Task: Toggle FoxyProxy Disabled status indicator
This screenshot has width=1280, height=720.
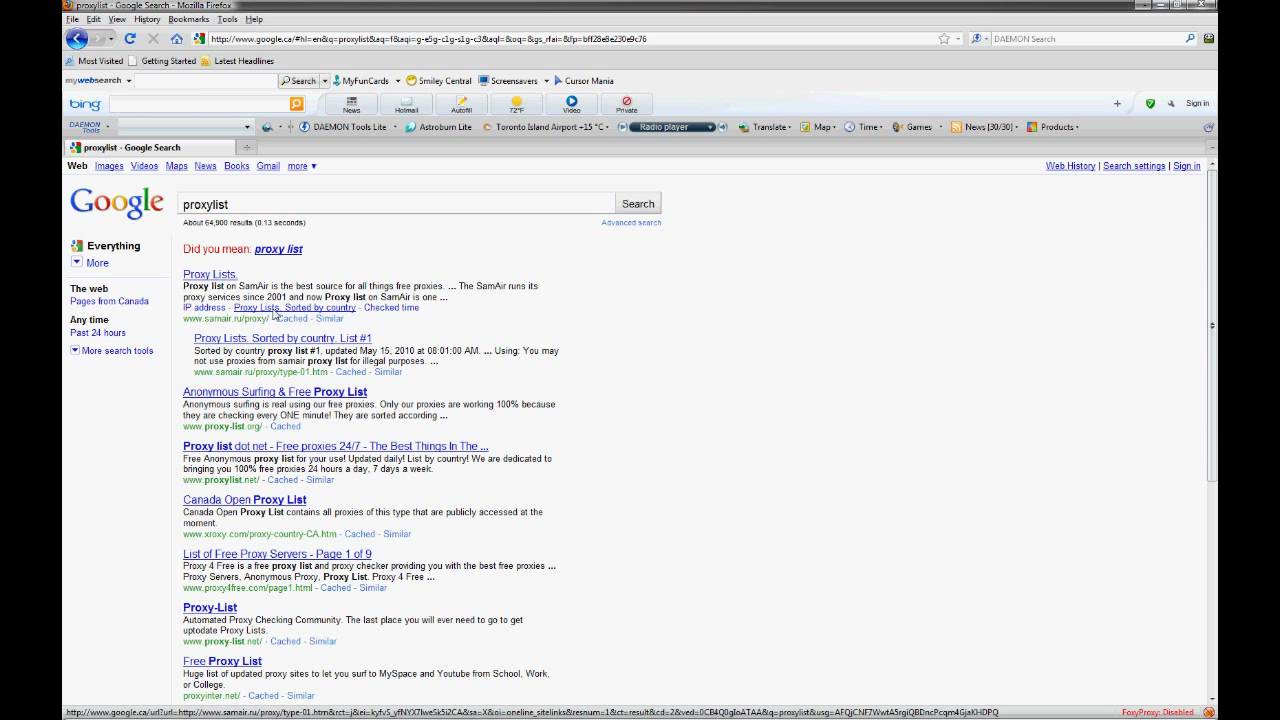Action: [x=1157, y=712]
